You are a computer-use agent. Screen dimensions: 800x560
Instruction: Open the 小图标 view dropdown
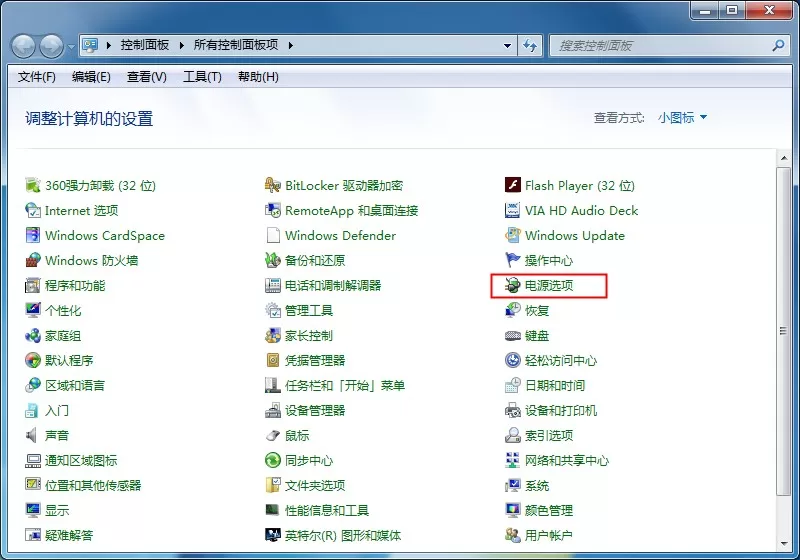(x=682, y=118)
